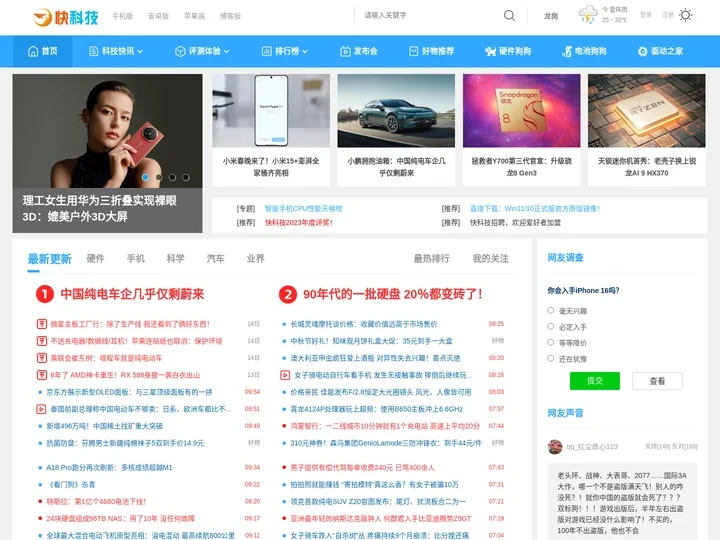Open 智能手机CPU性能天梯榜 link
This screenshot has width=720, height=540.
click(x=304, y=208)
